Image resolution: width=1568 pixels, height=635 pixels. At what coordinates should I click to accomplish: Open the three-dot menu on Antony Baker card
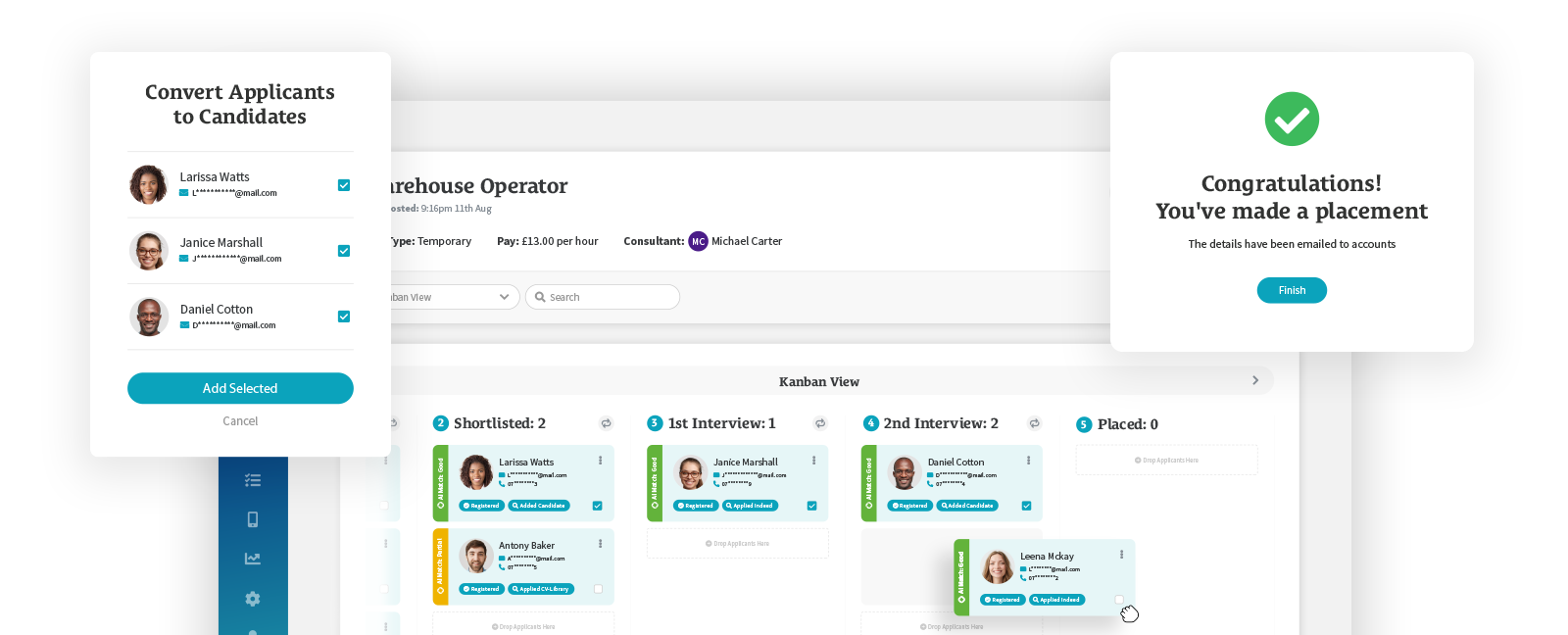point(600,543)
